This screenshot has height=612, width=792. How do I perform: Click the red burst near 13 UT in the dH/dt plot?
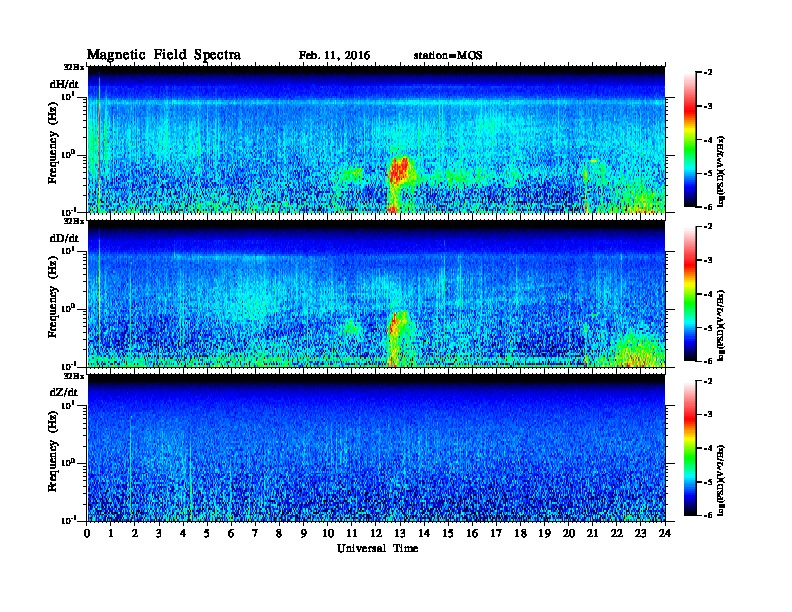(x=399, y=170)
